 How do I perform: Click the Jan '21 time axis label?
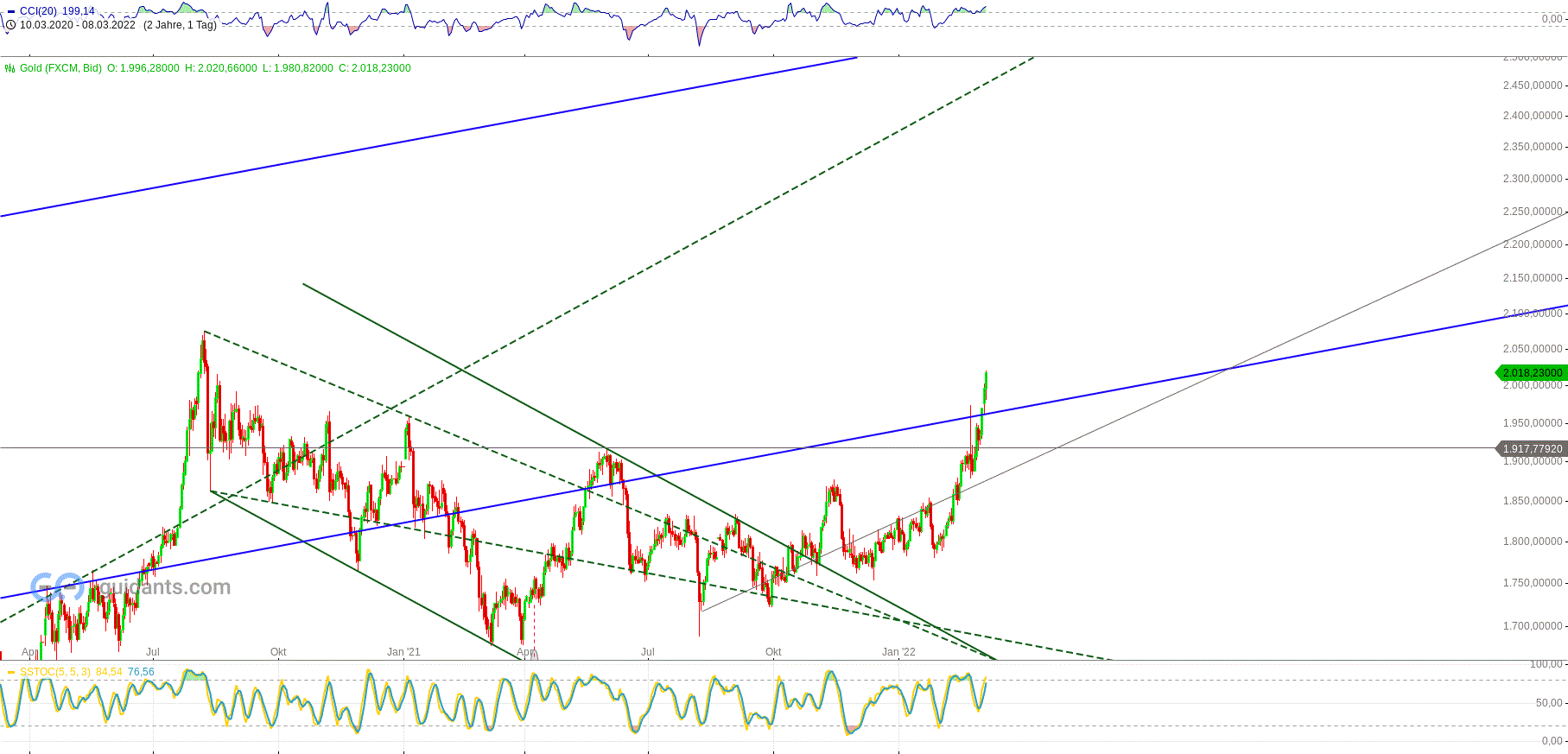403,652
